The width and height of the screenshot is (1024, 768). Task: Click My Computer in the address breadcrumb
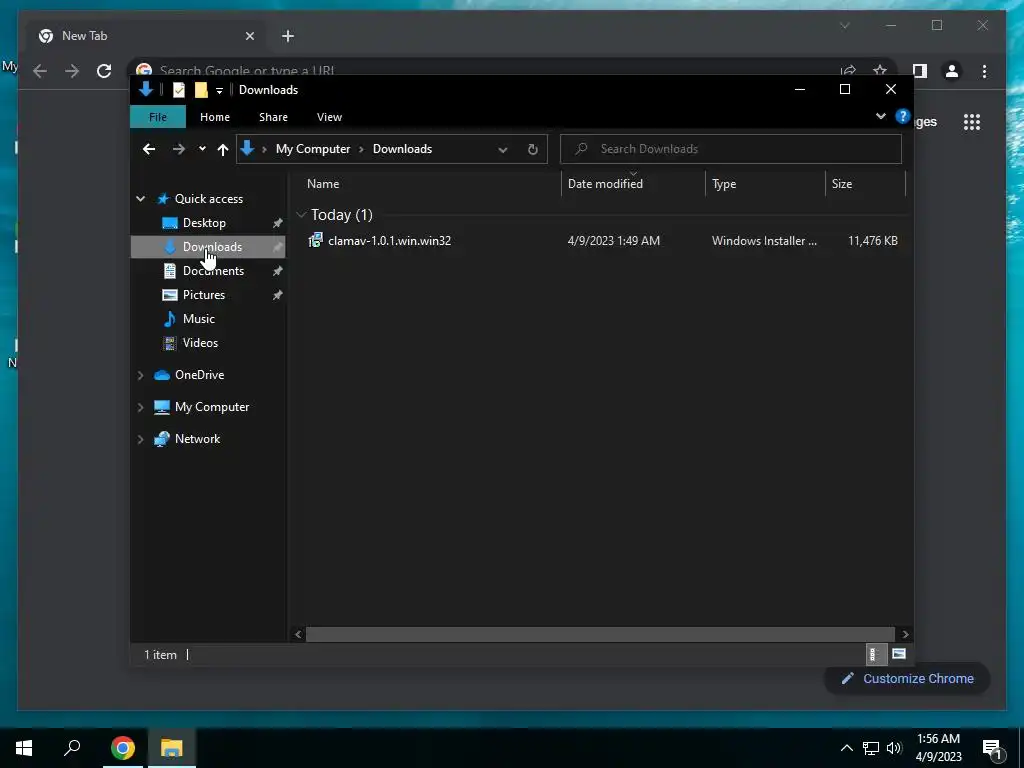(x=313, y=149)
